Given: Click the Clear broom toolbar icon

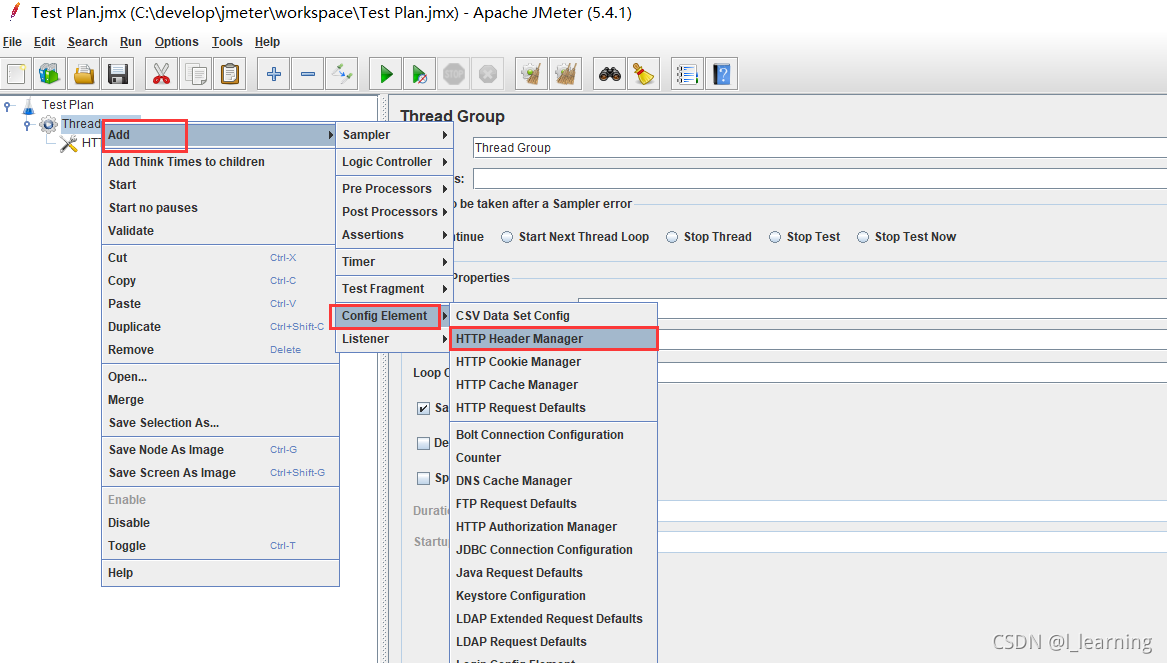Looking at the screenshot, I should coord(531,74).
